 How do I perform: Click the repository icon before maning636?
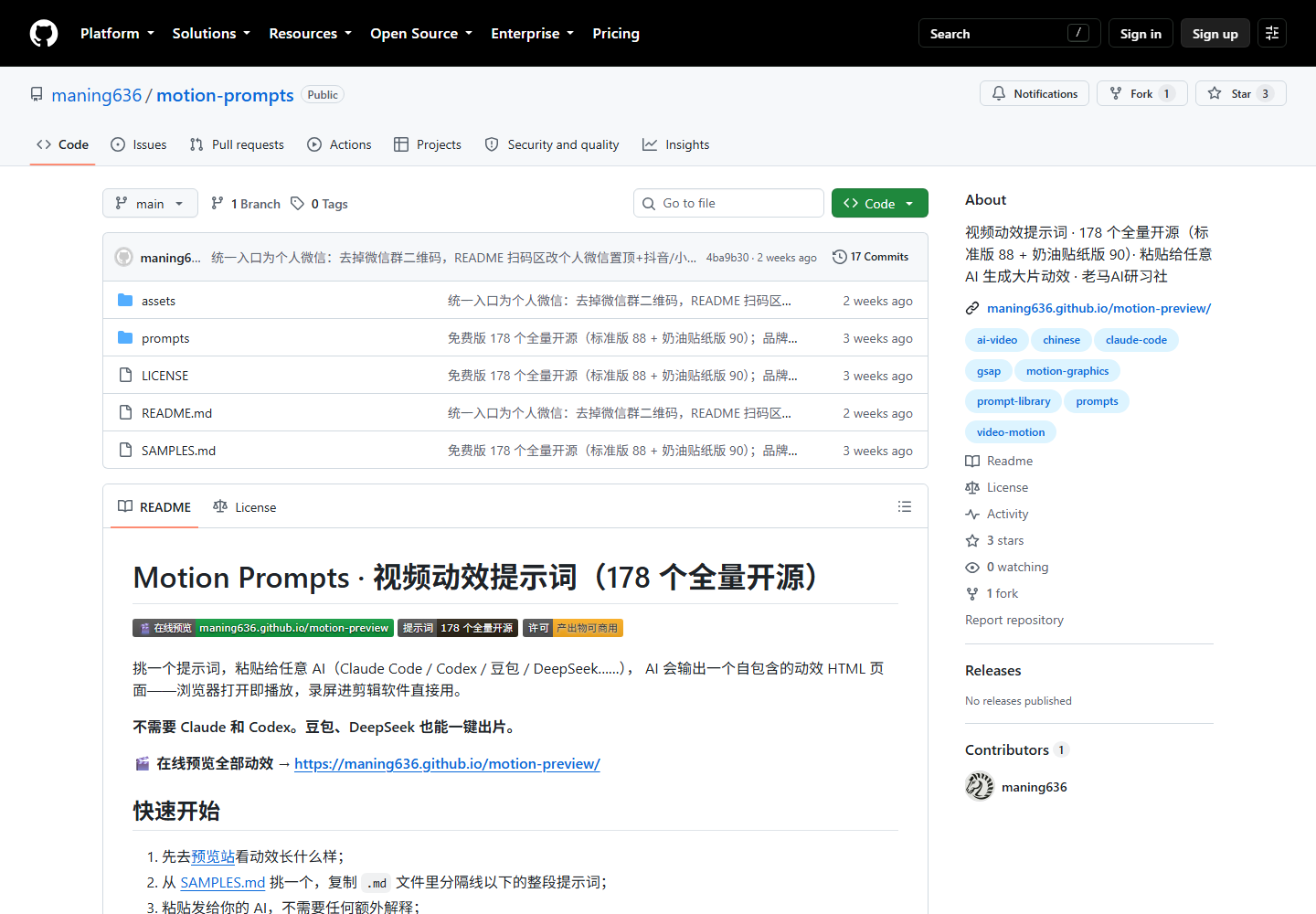(x=37, y=94)
